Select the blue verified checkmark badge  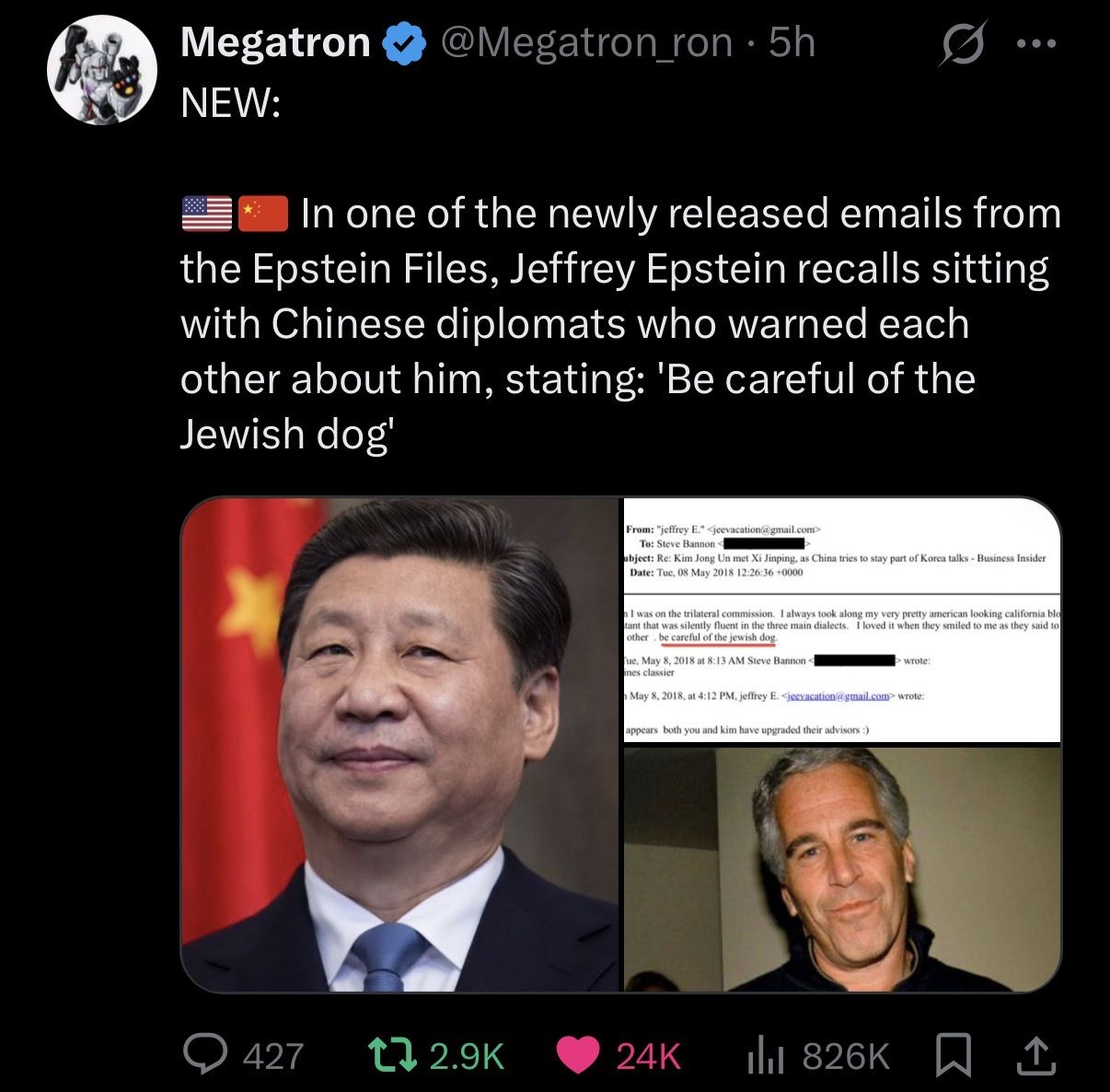403,43
